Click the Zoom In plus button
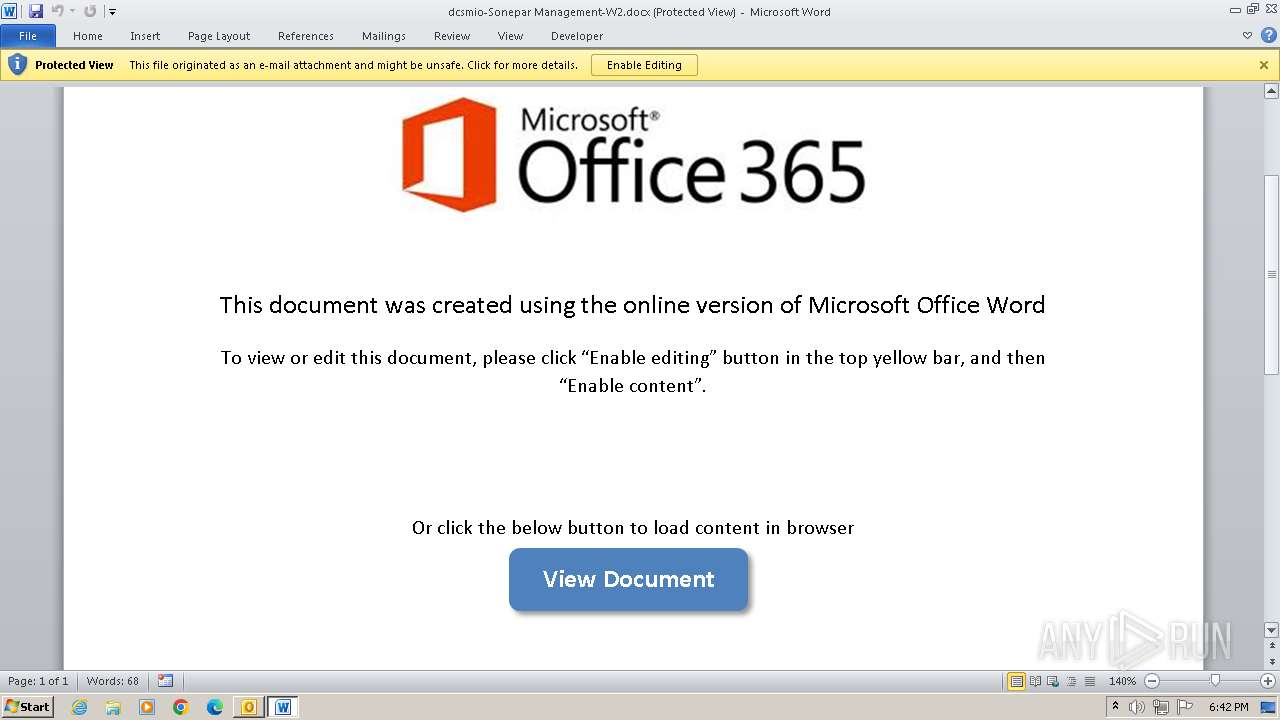1280x720 pixels. coord(1267,681)
